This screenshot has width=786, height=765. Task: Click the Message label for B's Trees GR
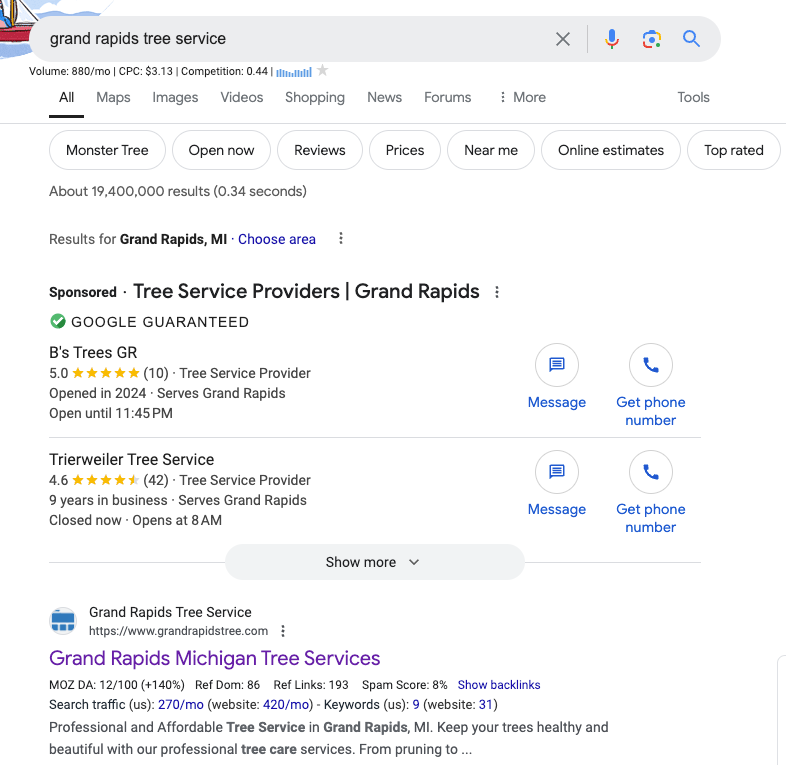557,402
